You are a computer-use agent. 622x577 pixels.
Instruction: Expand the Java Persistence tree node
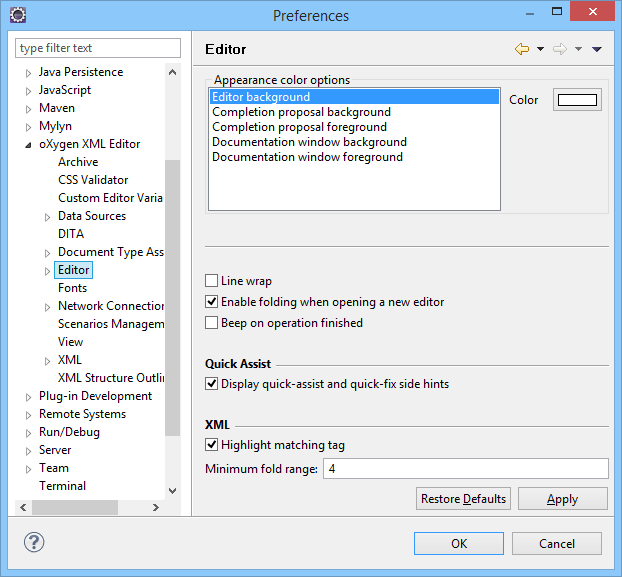tap(29, 73)
